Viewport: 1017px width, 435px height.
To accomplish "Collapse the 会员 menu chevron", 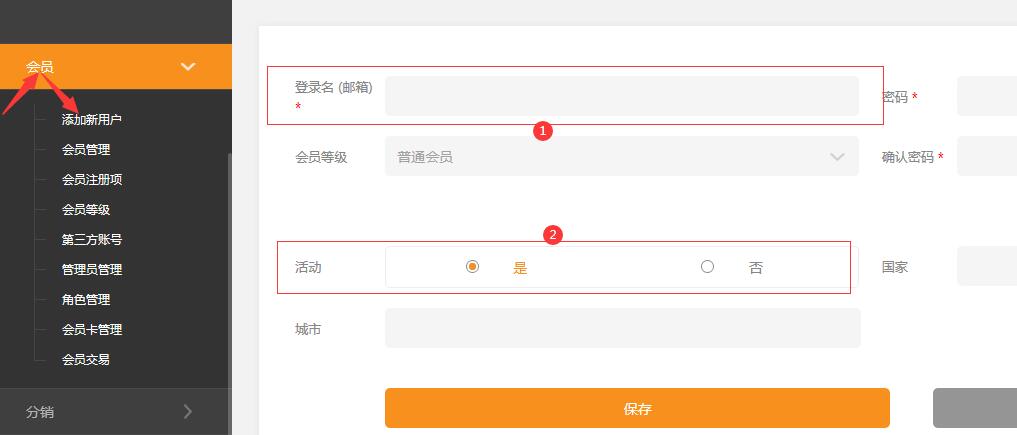I will tap(187, 67).
